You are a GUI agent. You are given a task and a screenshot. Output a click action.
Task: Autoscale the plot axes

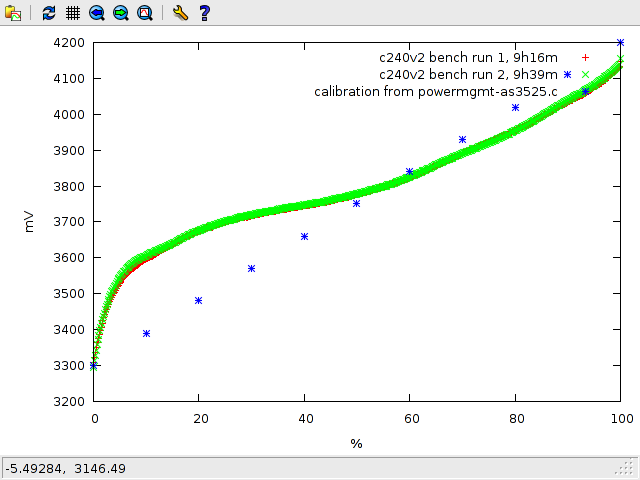tap(145, 13)
